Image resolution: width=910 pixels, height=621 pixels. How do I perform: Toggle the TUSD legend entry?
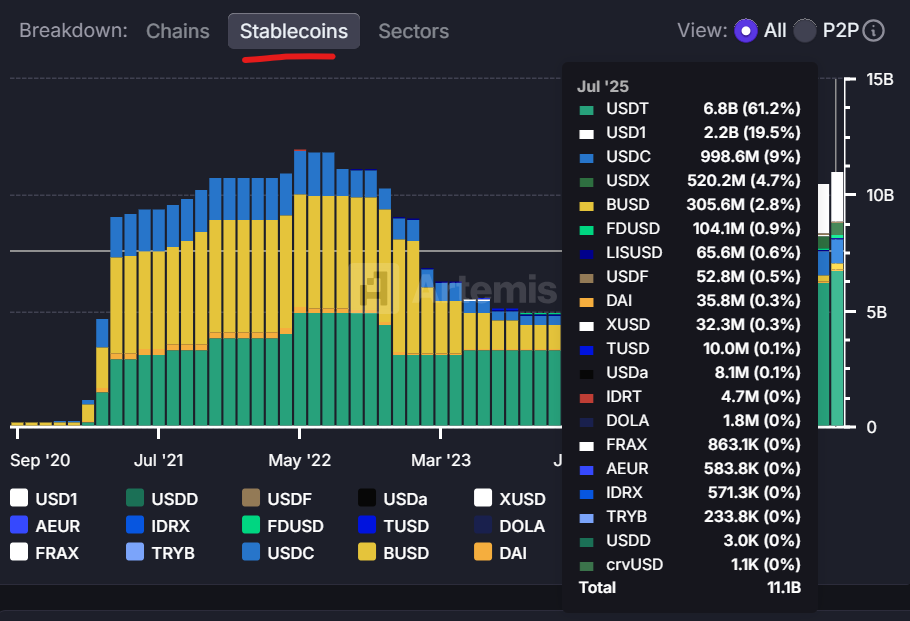click(367, 525)
